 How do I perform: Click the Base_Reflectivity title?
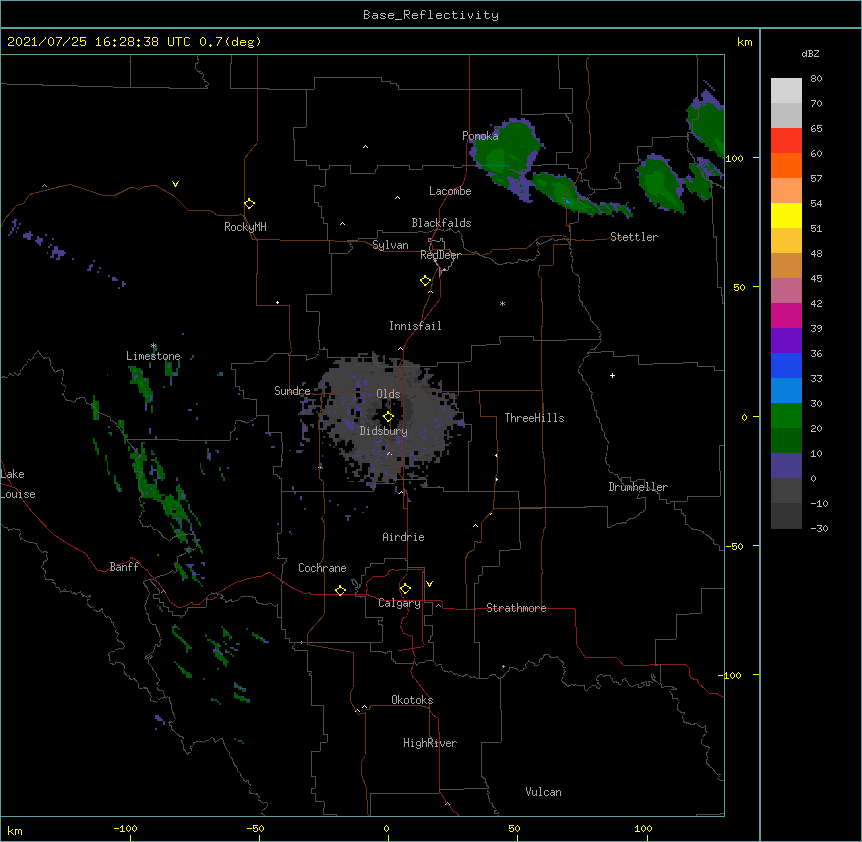431,15
